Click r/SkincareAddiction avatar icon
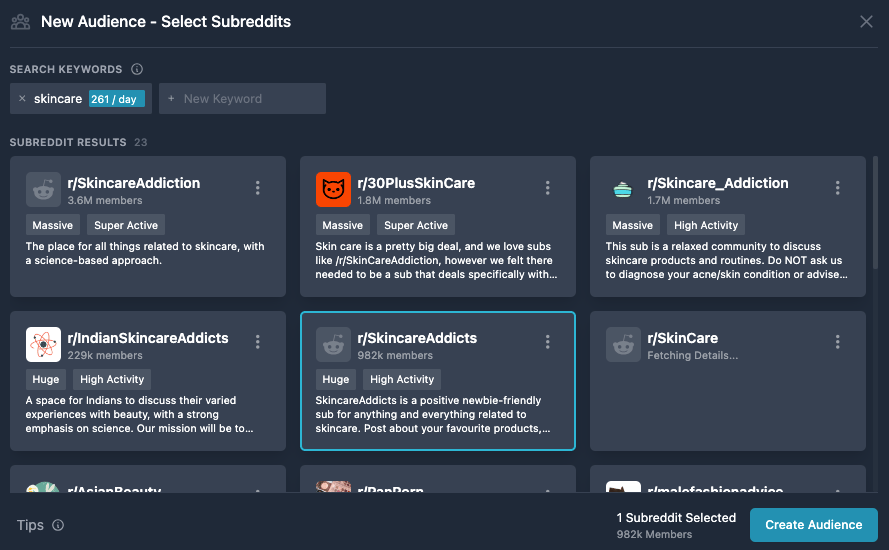Screen dimensions: 889x550 tap(43, 189)
